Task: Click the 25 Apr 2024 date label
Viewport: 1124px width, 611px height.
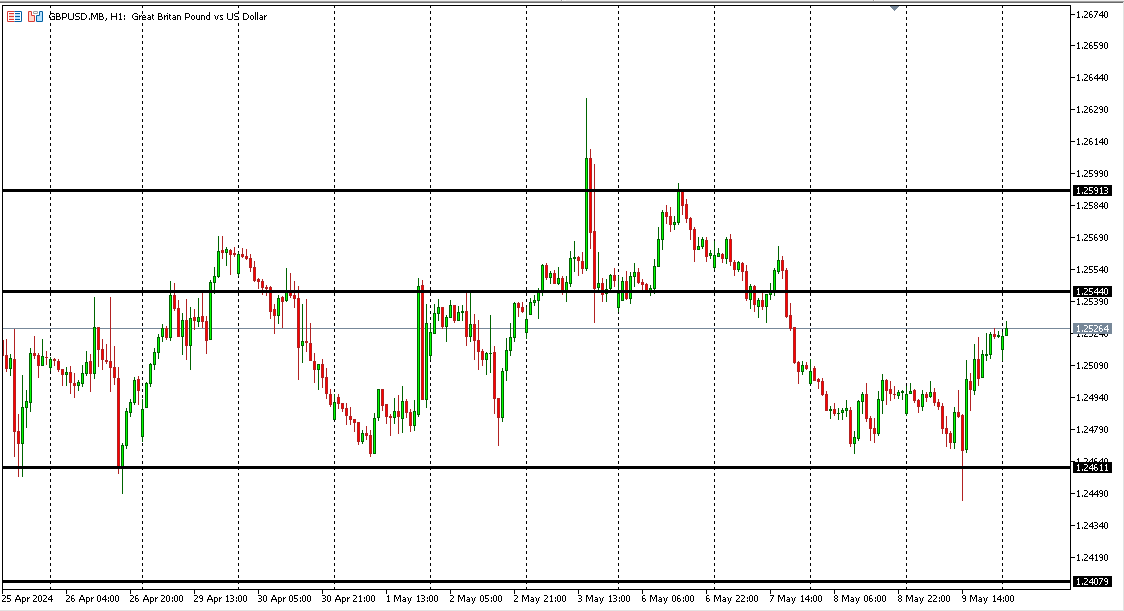Action: point(29,599)
